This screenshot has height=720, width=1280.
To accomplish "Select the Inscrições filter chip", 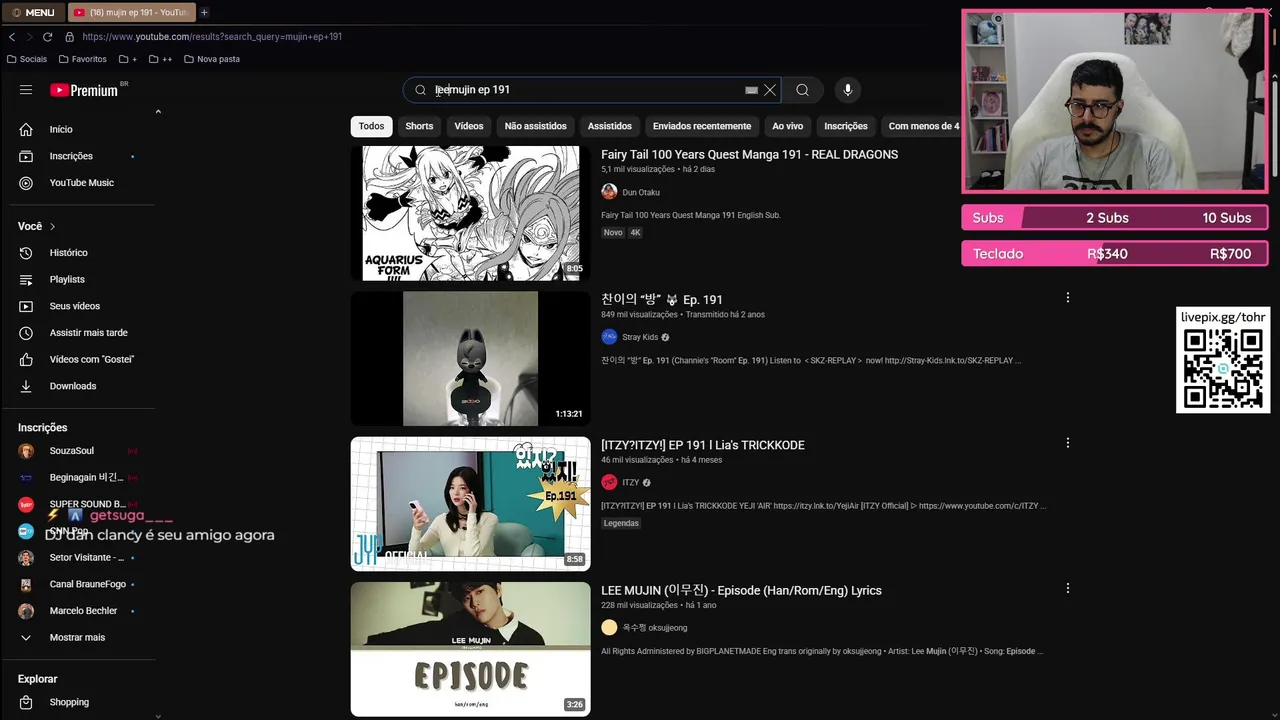I will click(846, 126).
